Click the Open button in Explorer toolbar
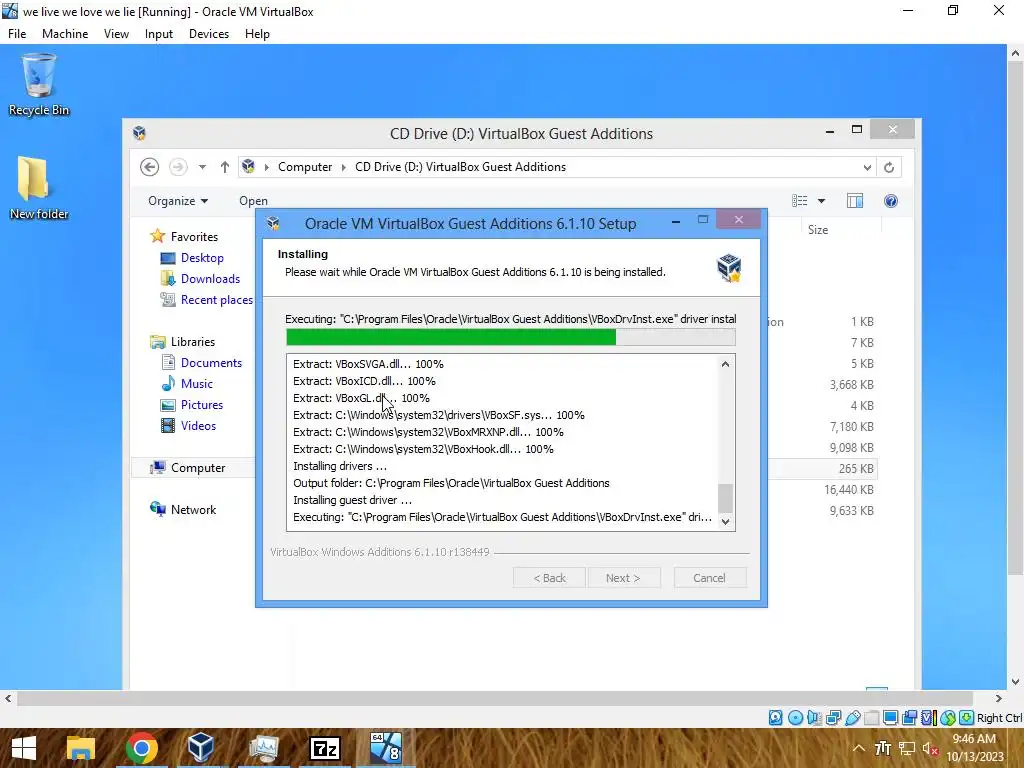The height and width of the screenshot is (768, 1024). click(253, 200)
